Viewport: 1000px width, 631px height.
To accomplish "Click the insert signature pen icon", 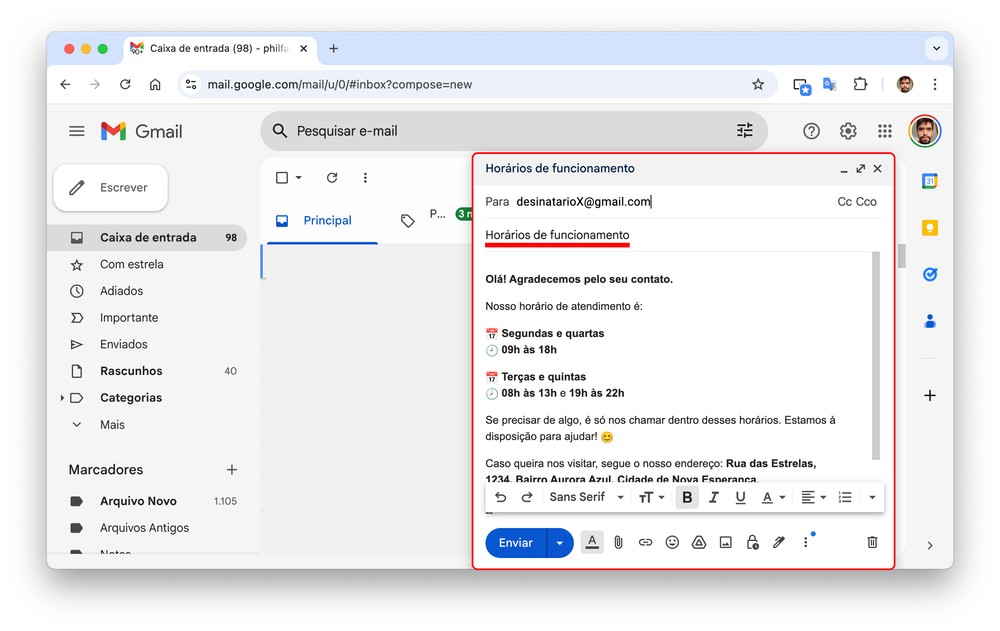I will click(x=779, y=542).
